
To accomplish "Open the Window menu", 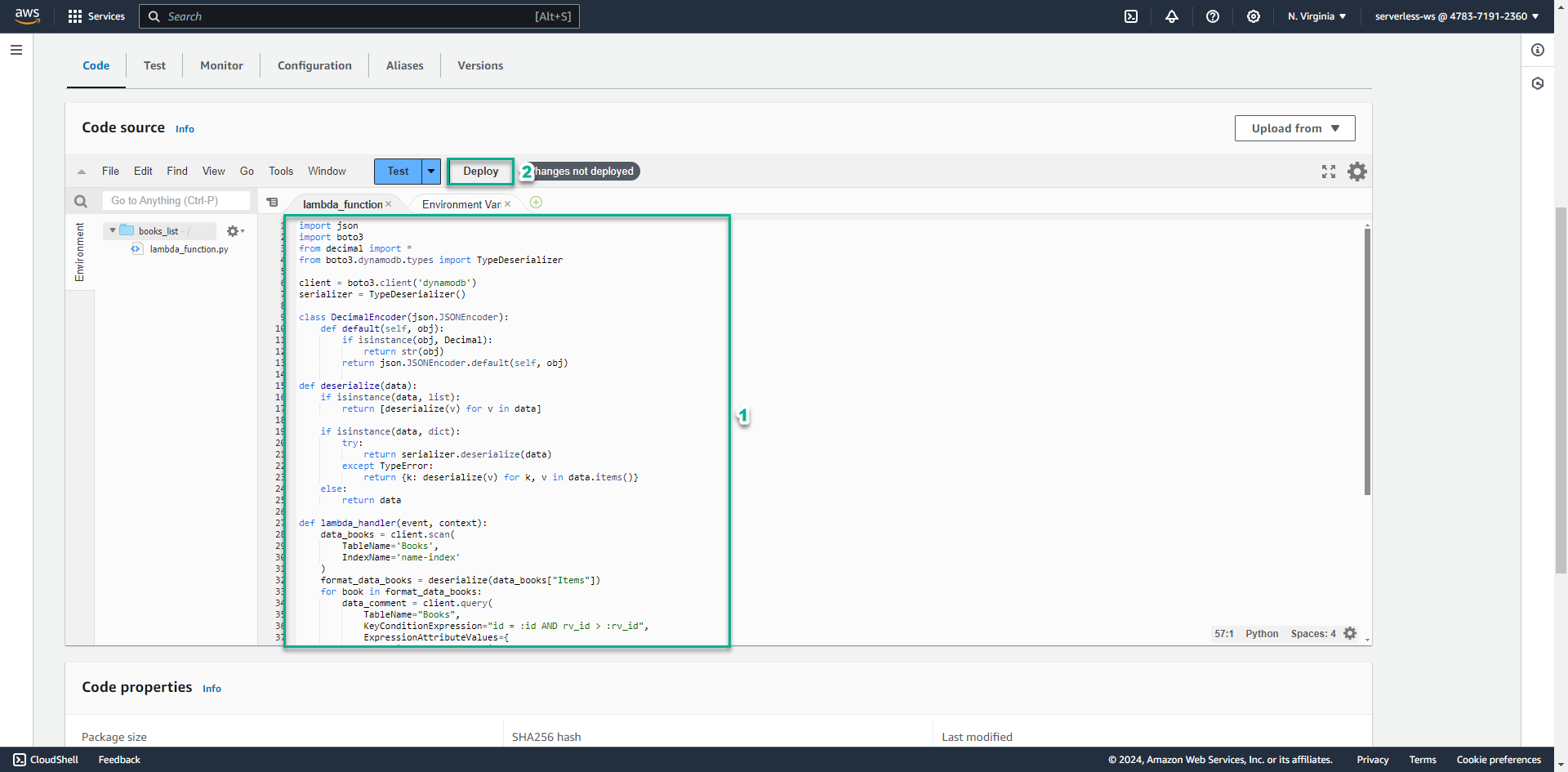I will click(327, 171).
